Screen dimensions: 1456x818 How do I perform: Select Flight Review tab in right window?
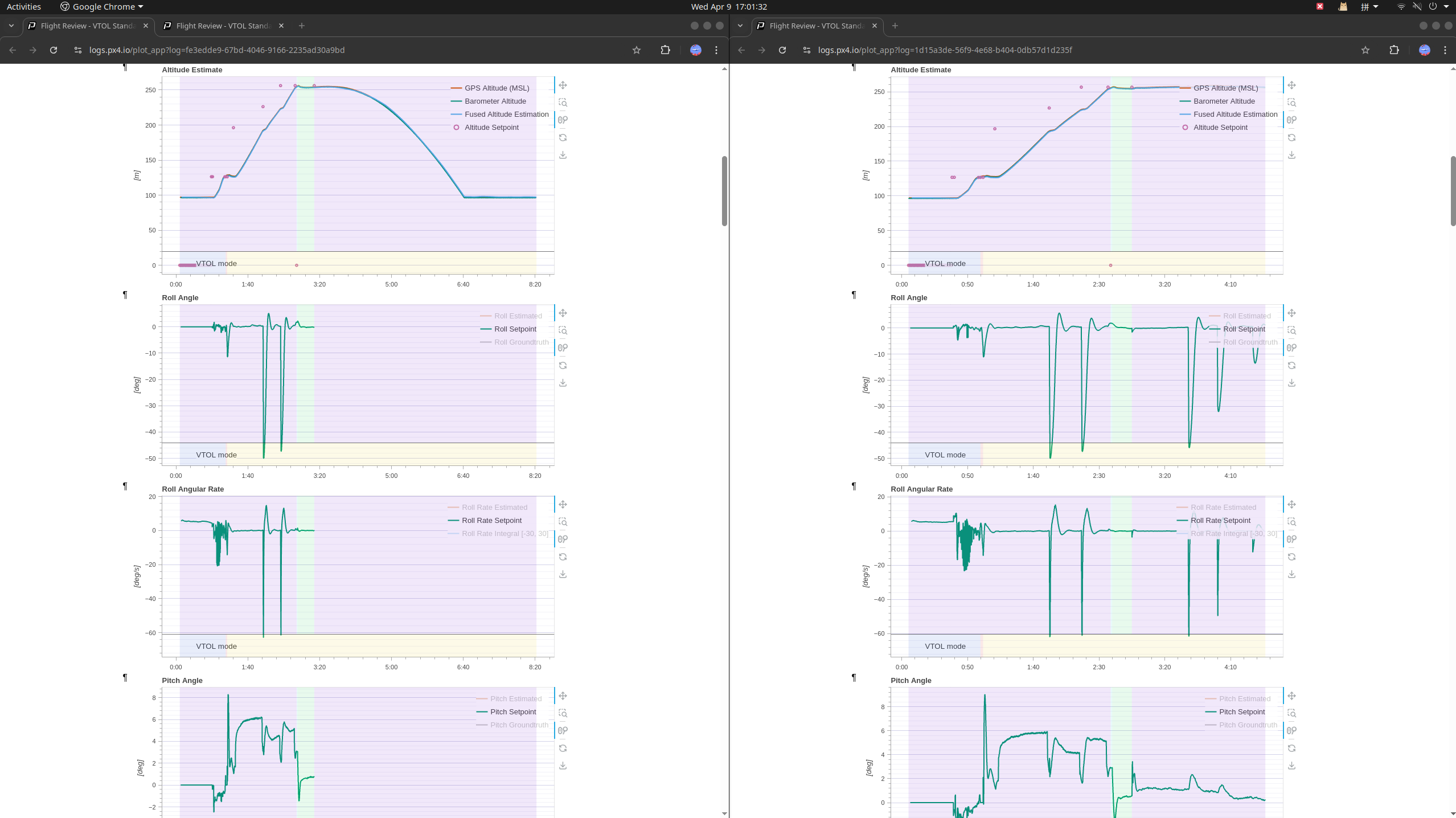coord(817,26)
